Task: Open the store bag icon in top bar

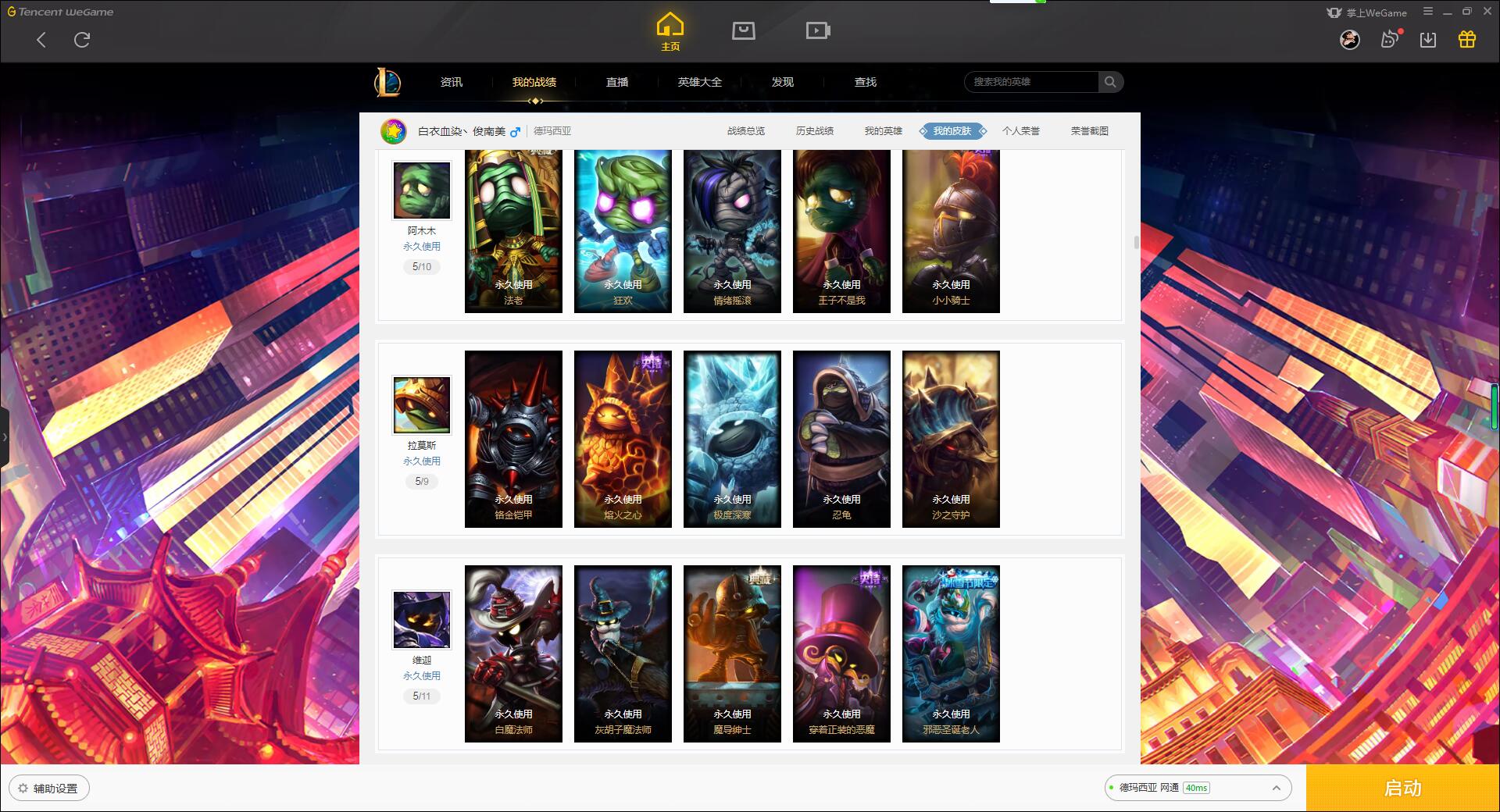Action: coord(743,30)
